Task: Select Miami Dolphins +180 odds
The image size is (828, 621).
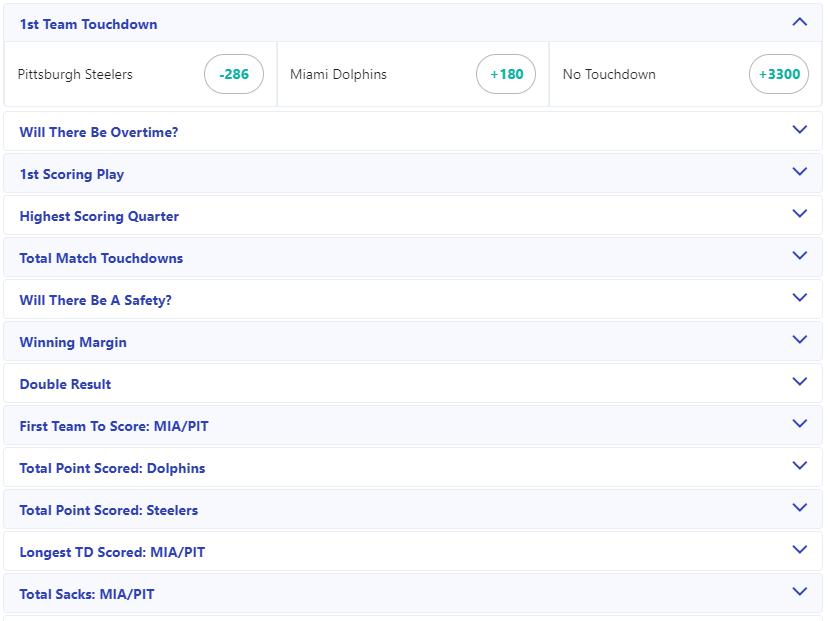Action: pos(506,74)
